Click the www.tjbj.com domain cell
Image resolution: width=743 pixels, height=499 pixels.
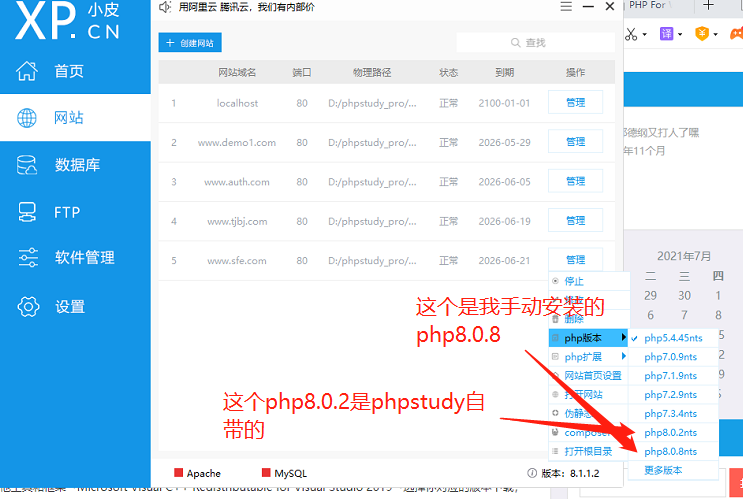[237, 221]
